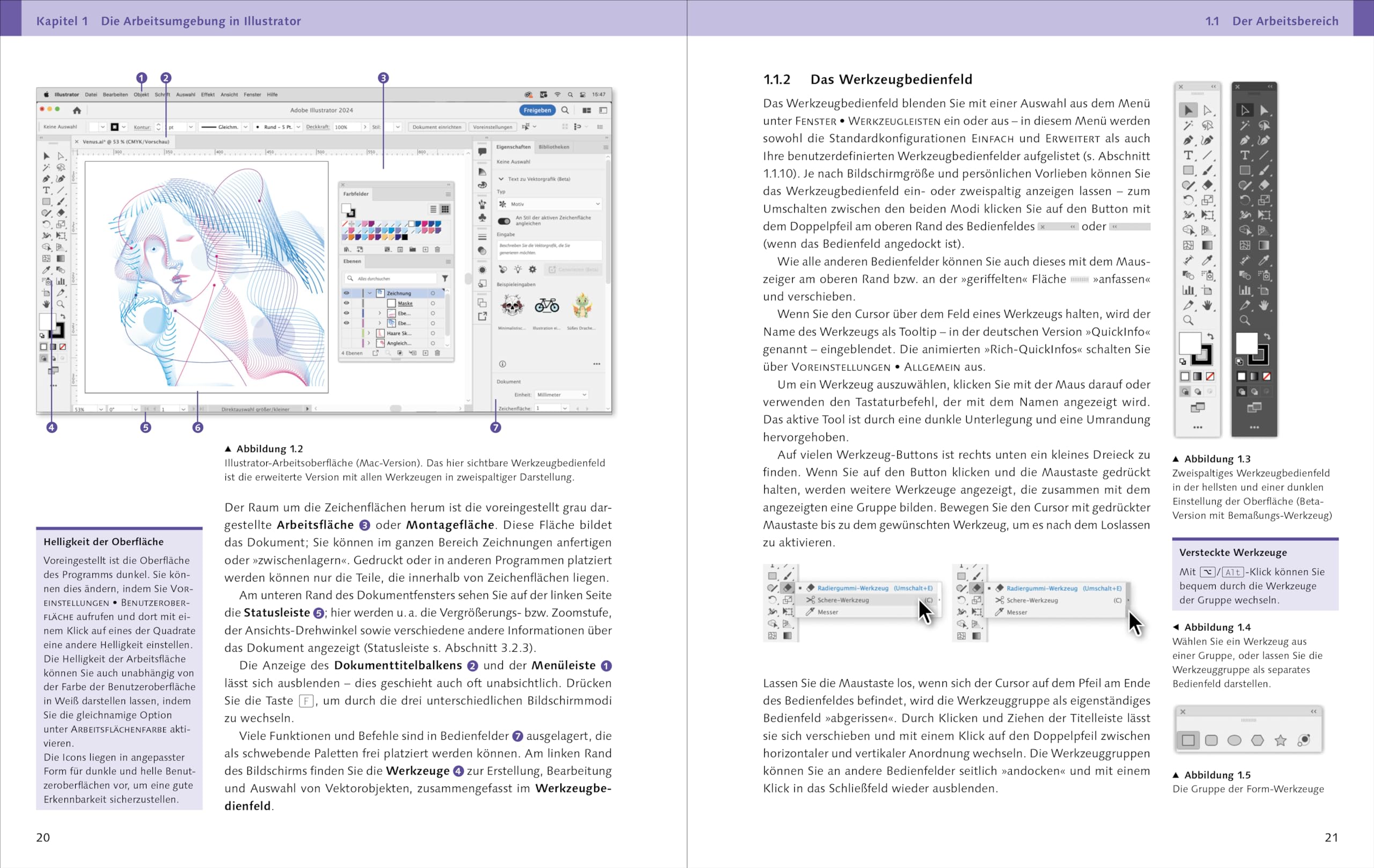
Task: Click the trash icon at the Ebenen panel bottom
Action: point(437,353)
